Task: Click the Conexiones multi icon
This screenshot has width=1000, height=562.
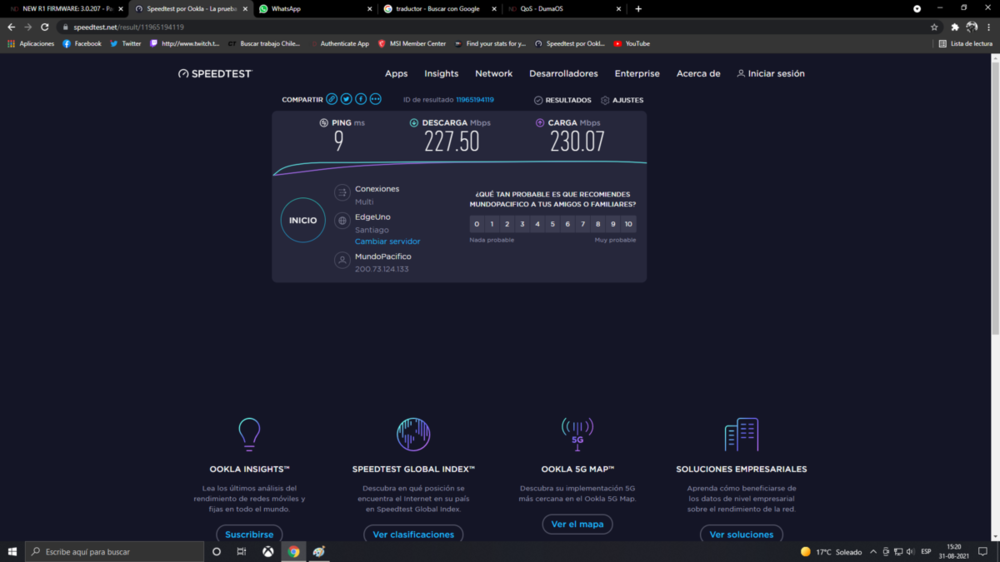Action: tap(342, 193)
